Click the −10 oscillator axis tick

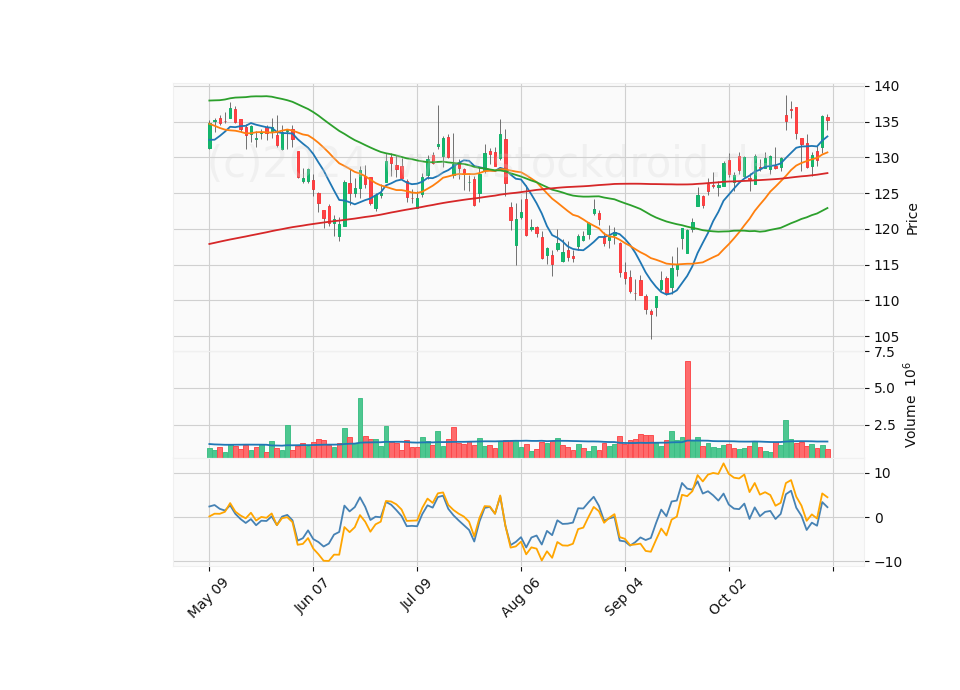(888, 562)
